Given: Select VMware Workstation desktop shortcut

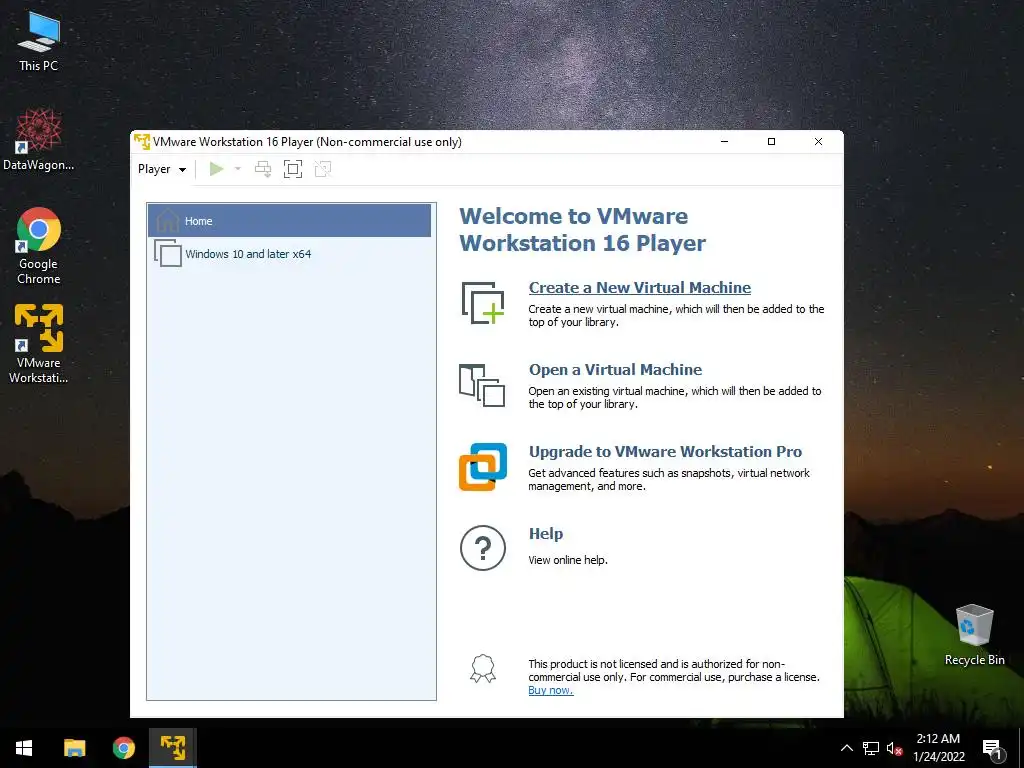Looking at the screenshot, I should coord(38,344).
